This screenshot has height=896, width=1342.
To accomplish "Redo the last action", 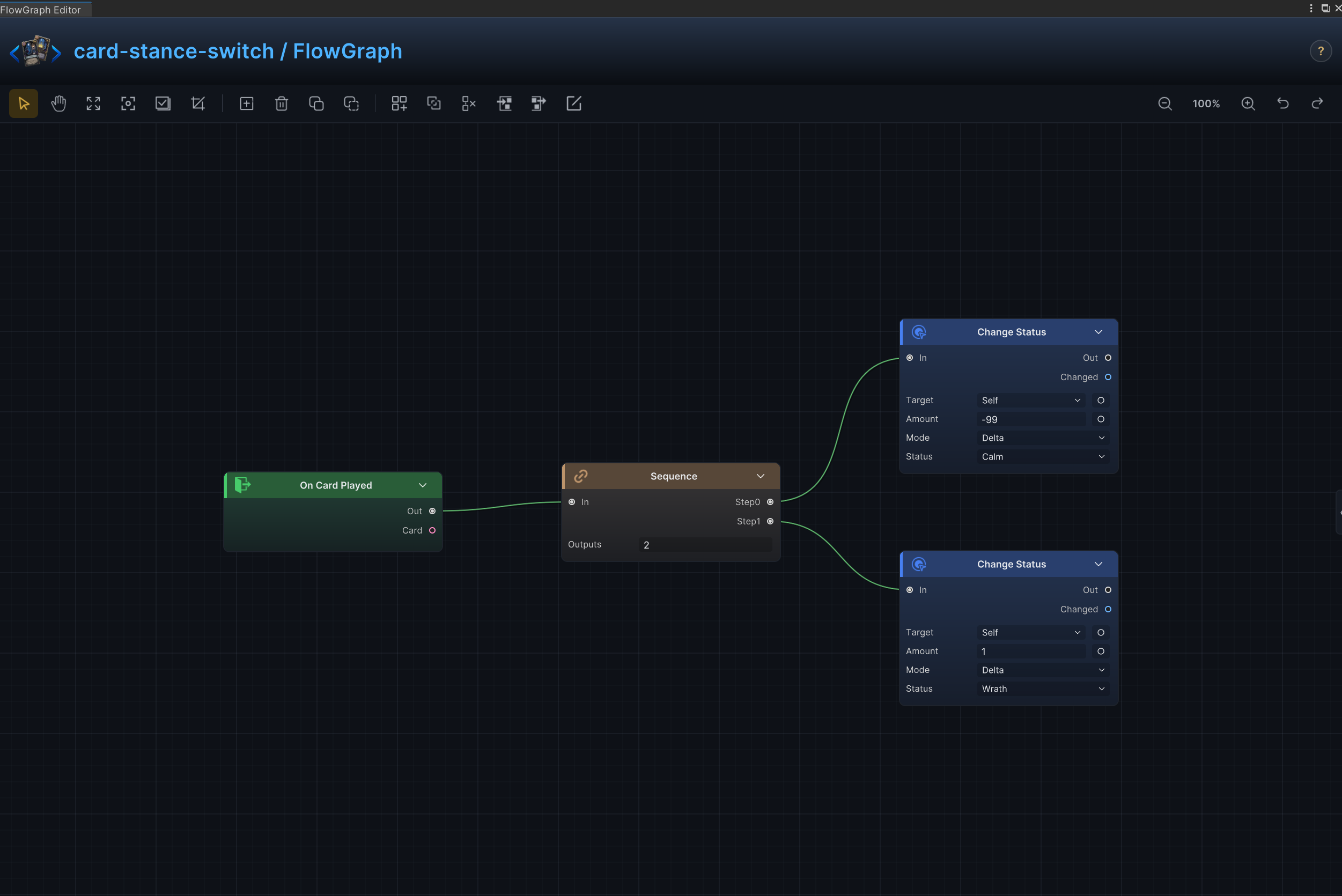I will pyautogui.click(x=1317, y=103).
